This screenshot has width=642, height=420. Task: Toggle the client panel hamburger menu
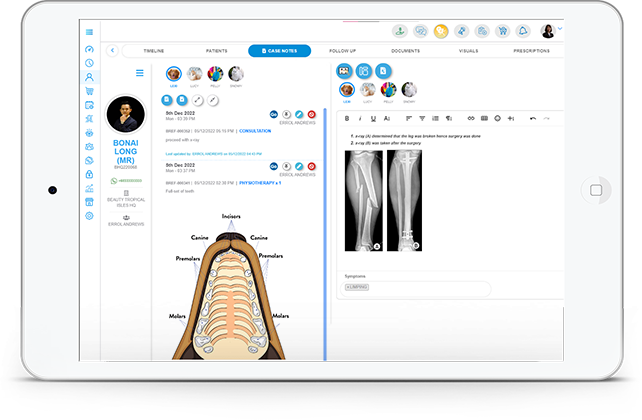click(140, 73)
